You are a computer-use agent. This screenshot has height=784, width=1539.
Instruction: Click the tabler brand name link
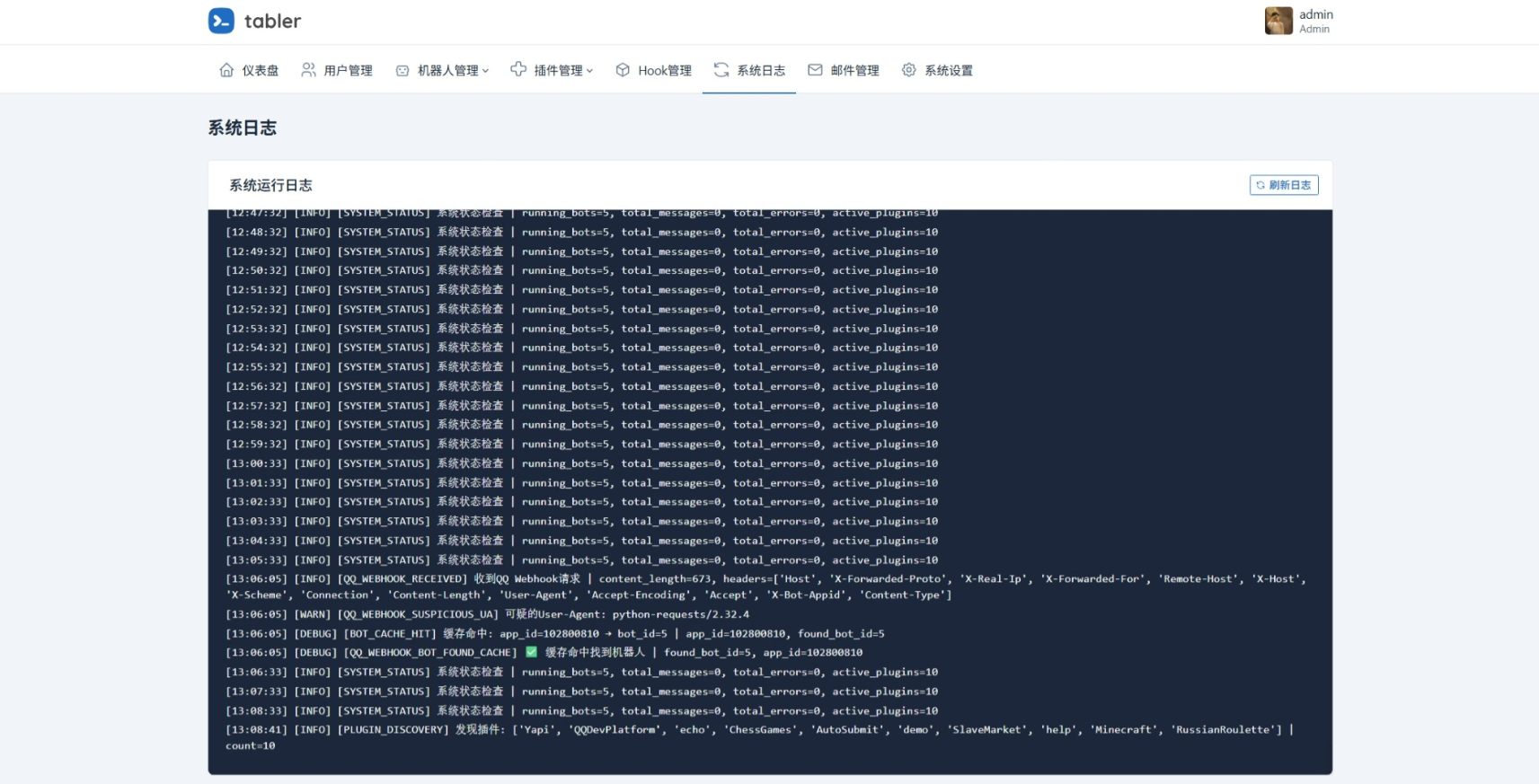(272, 21)
